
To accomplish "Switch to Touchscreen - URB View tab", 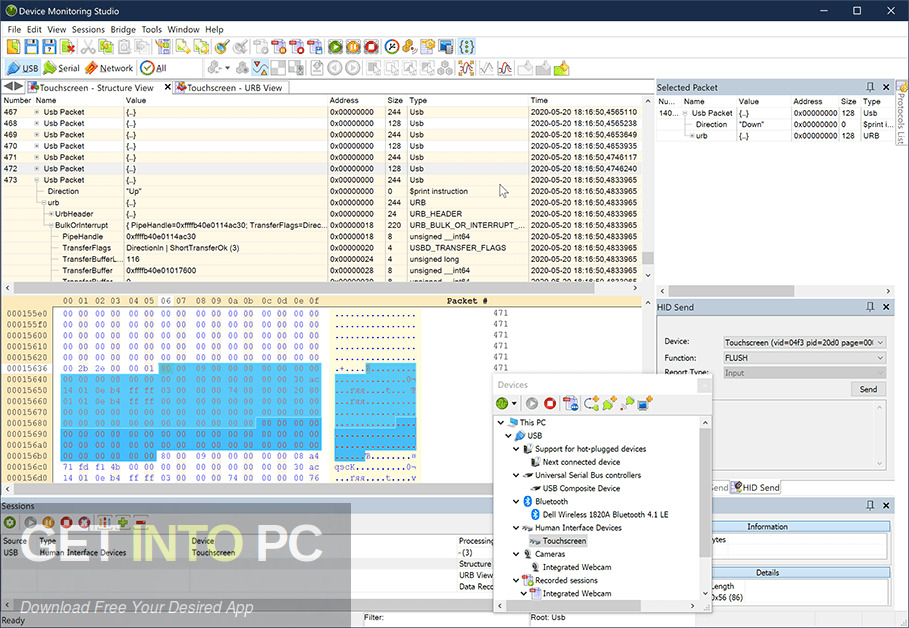I will click(x=231, y=88).
